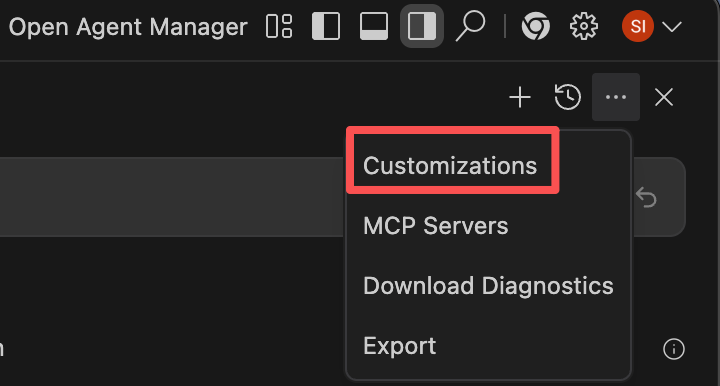Toggle the right secondary sidebar

click(x=422, y=26)
